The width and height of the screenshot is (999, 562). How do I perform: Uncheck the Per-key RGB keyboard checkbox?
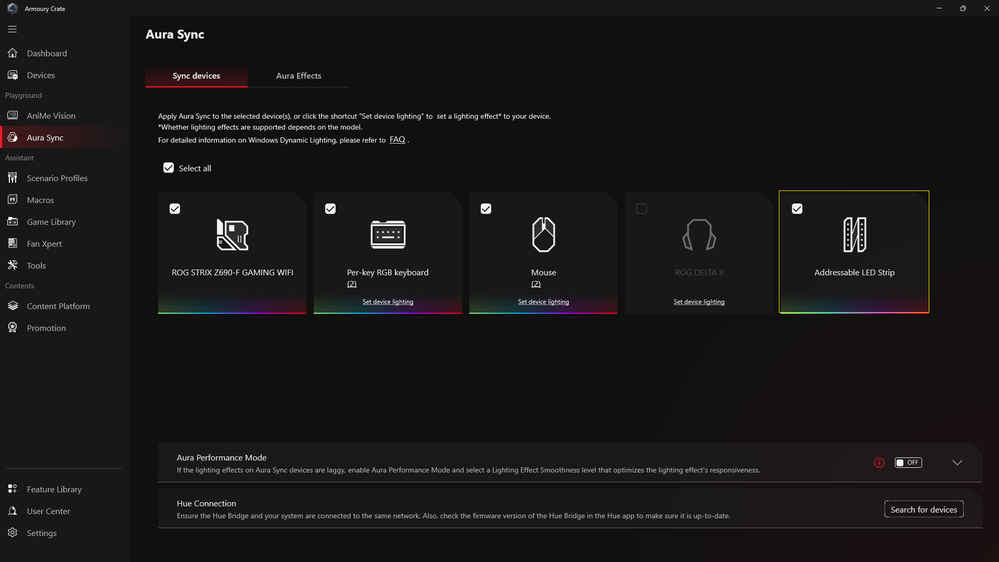pyautogui.click(x=330, y=208)
